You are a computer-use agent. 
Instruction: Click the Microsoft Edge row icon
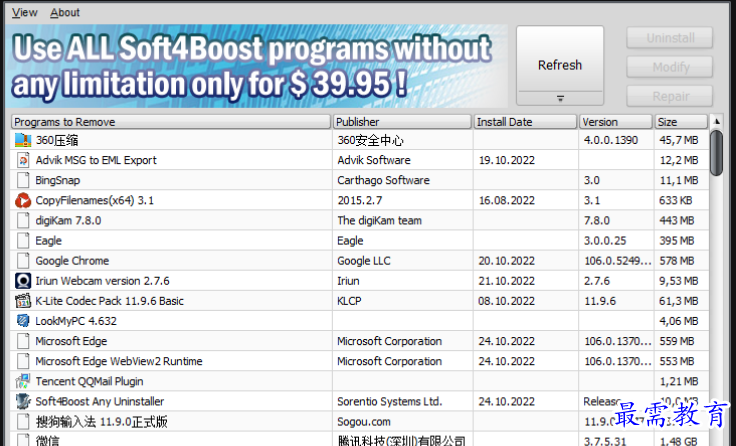click(x=23, y=341)
